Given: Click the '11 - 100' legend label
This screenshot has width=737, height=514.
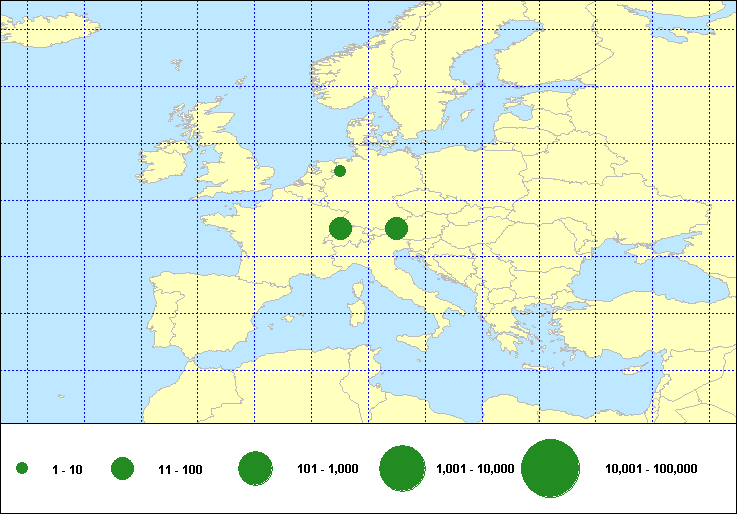Looking at the screenshot, I should click(x=180, y=470).
